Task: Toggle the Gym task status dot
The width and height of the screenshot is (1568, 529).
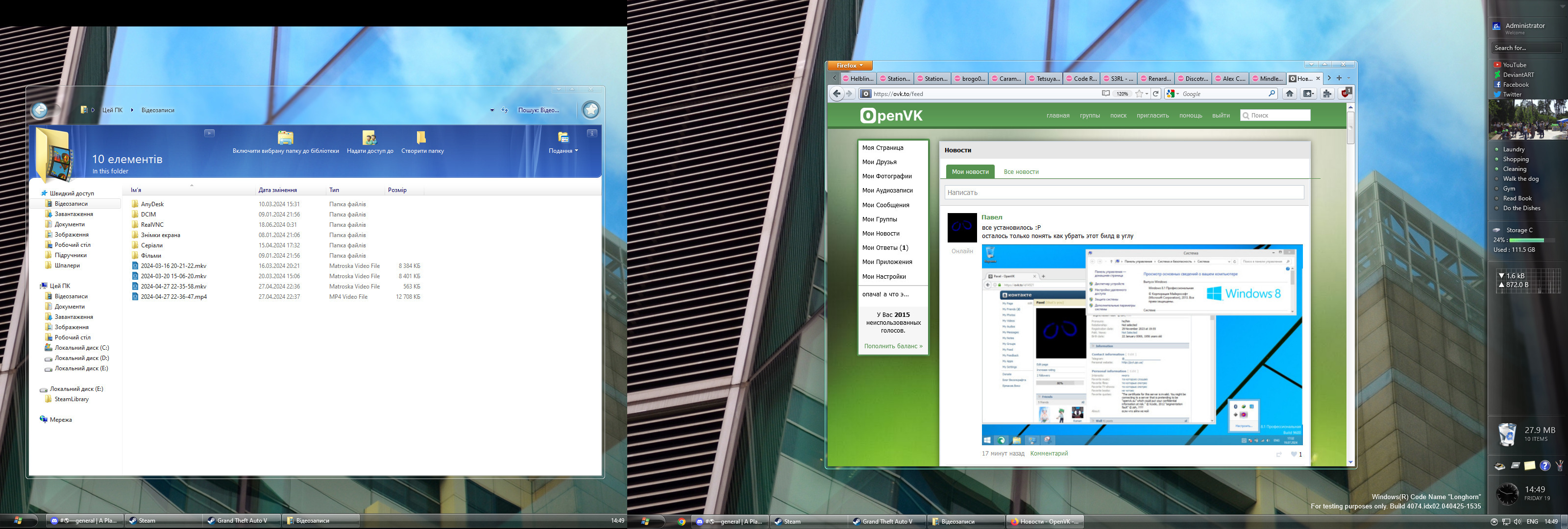Action: [x=1497, y=189]
